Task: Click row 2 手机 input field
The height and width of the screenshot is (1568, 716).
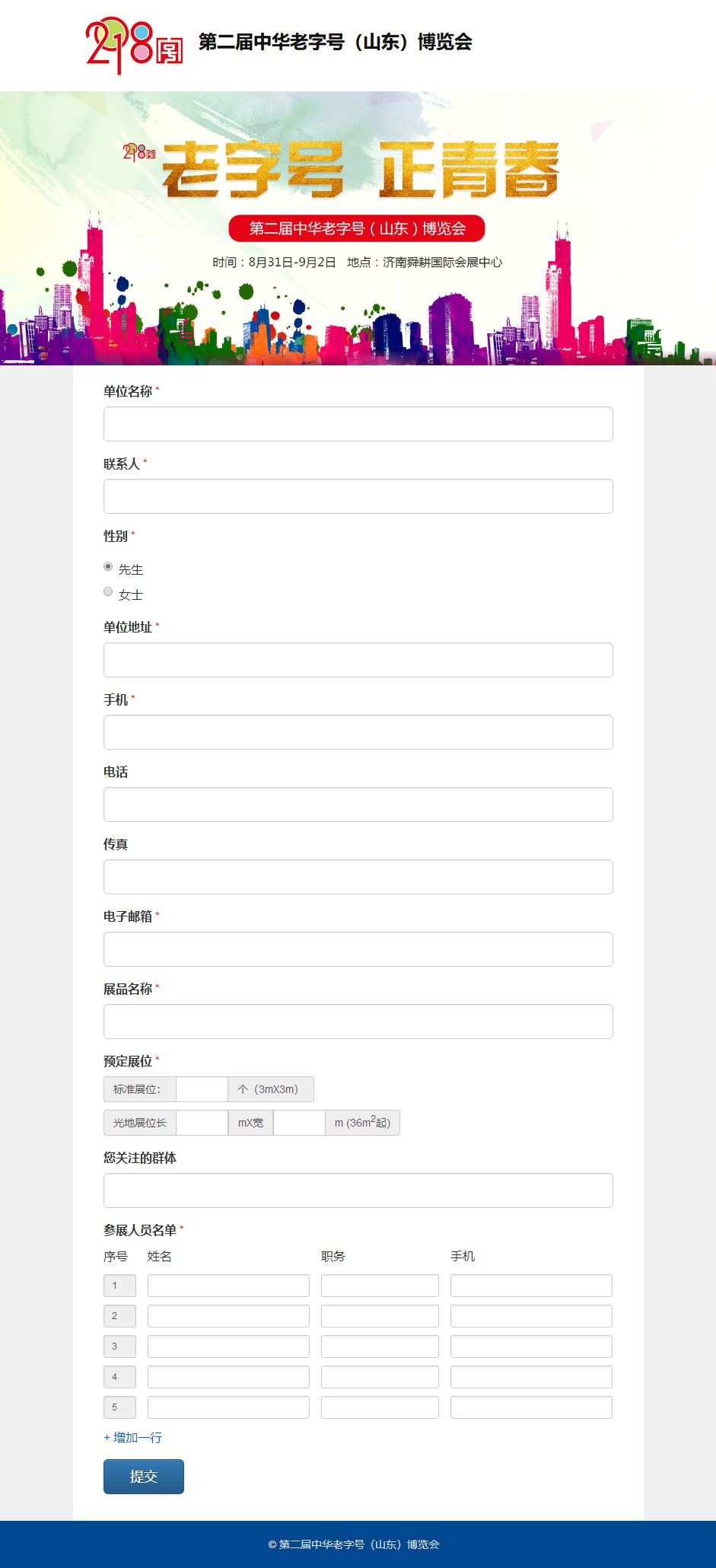Action: (x=531, y=1316)
